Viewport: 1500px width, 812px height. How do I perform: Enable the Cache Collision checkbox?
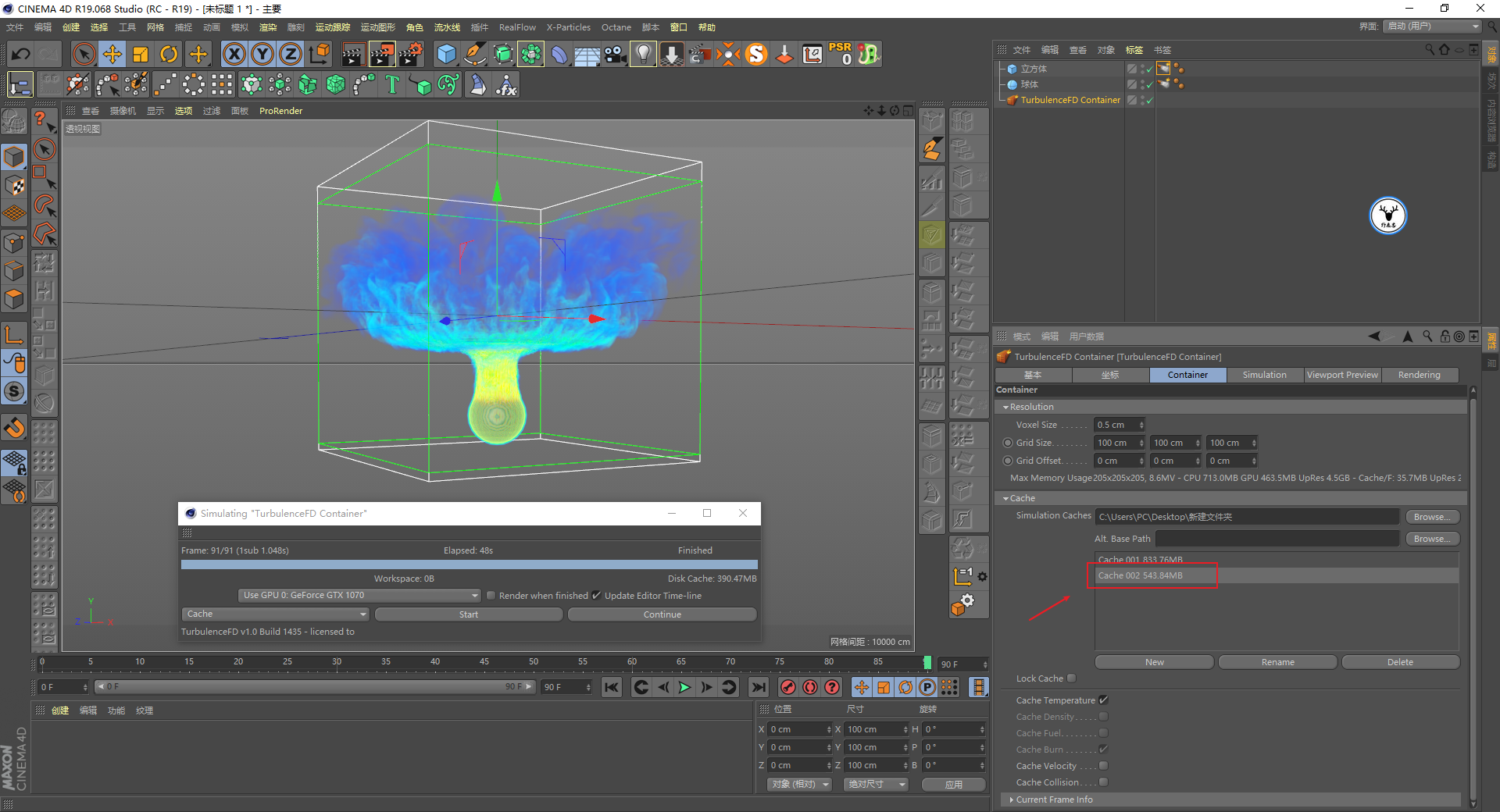[1103, 782]
